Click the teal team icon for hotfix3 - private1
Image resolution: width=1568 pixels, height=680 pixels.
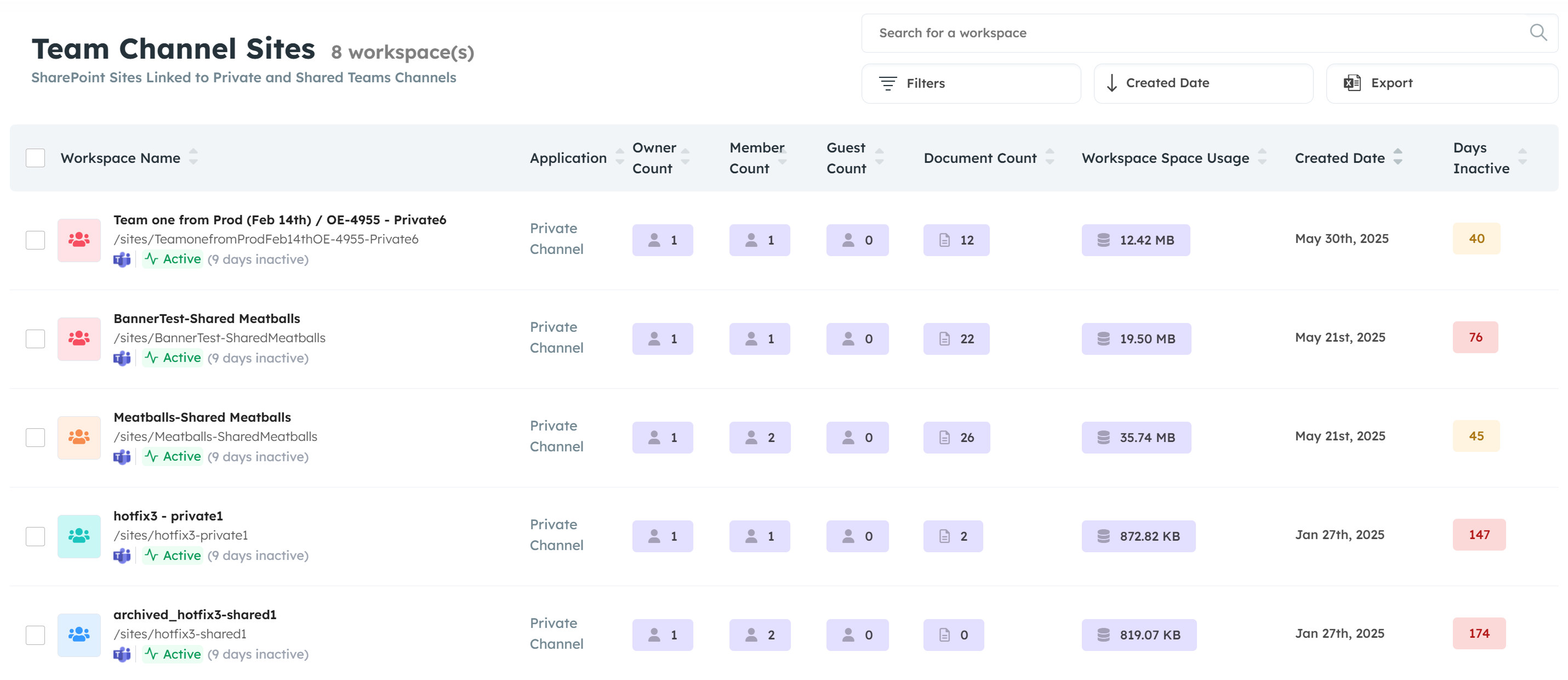coord(79,536)
